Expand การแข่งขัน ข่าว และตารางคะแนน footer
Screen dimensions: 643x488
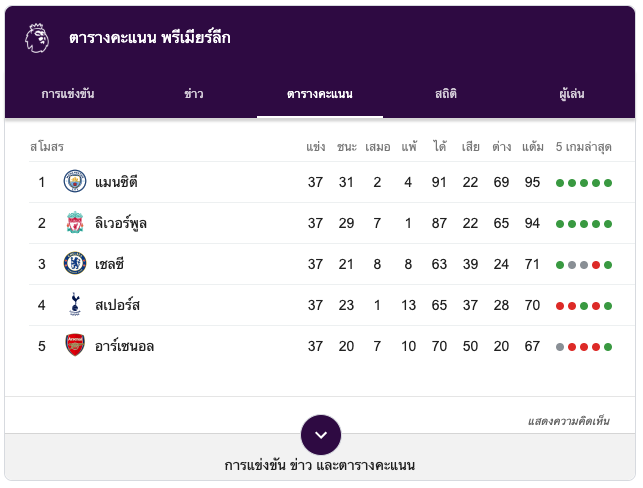point(320,465)
